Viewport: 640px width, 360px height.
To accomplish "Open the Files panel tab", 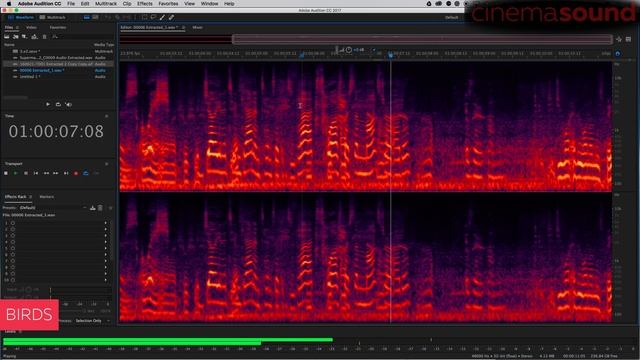I will 9,27.
